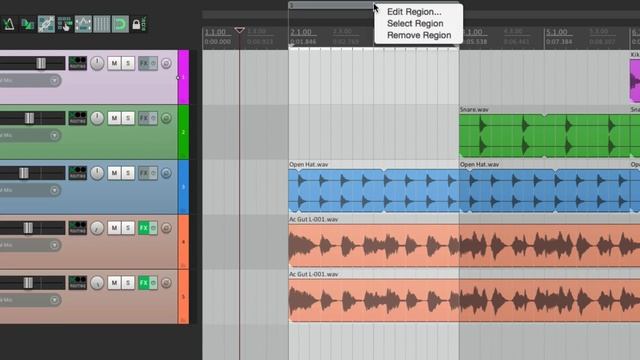Click circular button right of FX, track 2
This screenshot has height=360, width=640.
click(x=166, y=118)
